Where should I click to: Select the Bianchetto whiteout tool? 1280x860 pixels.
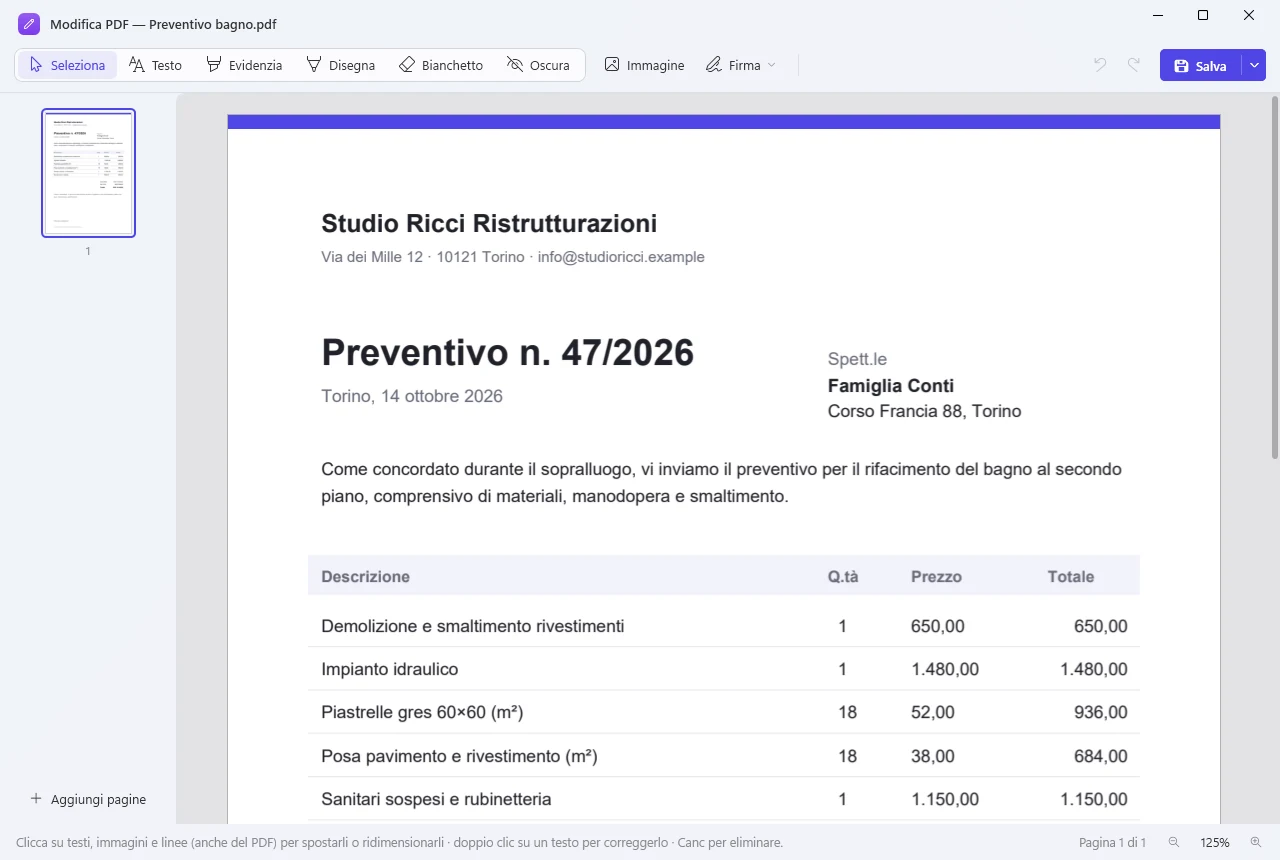(x=440, y=65)
